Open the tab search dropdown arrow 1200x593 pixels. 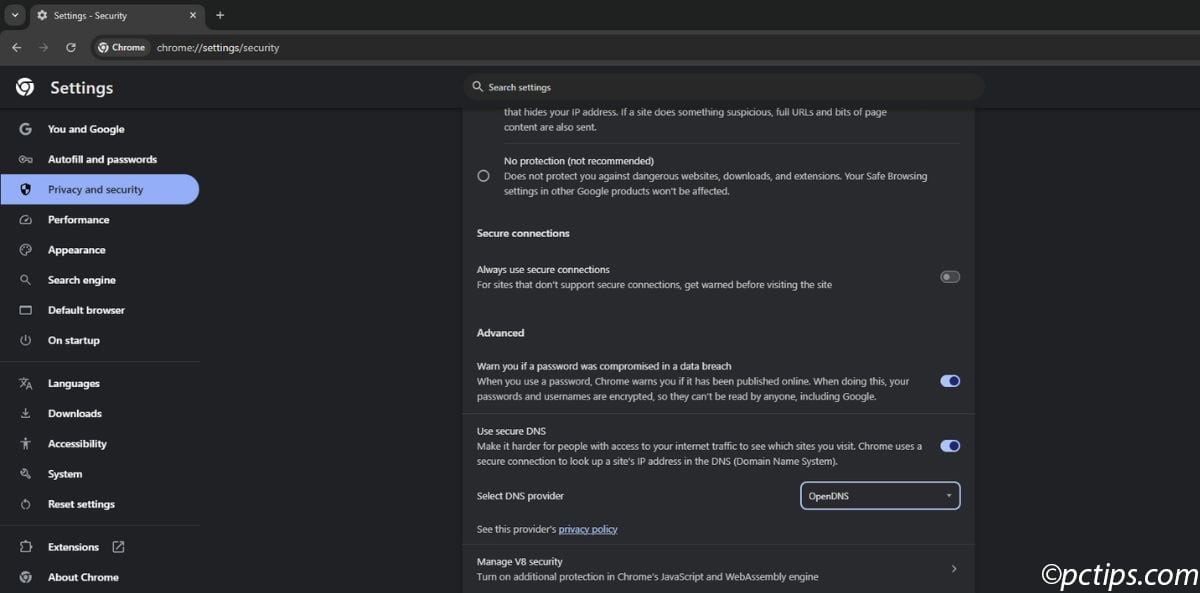pos(14,15)
